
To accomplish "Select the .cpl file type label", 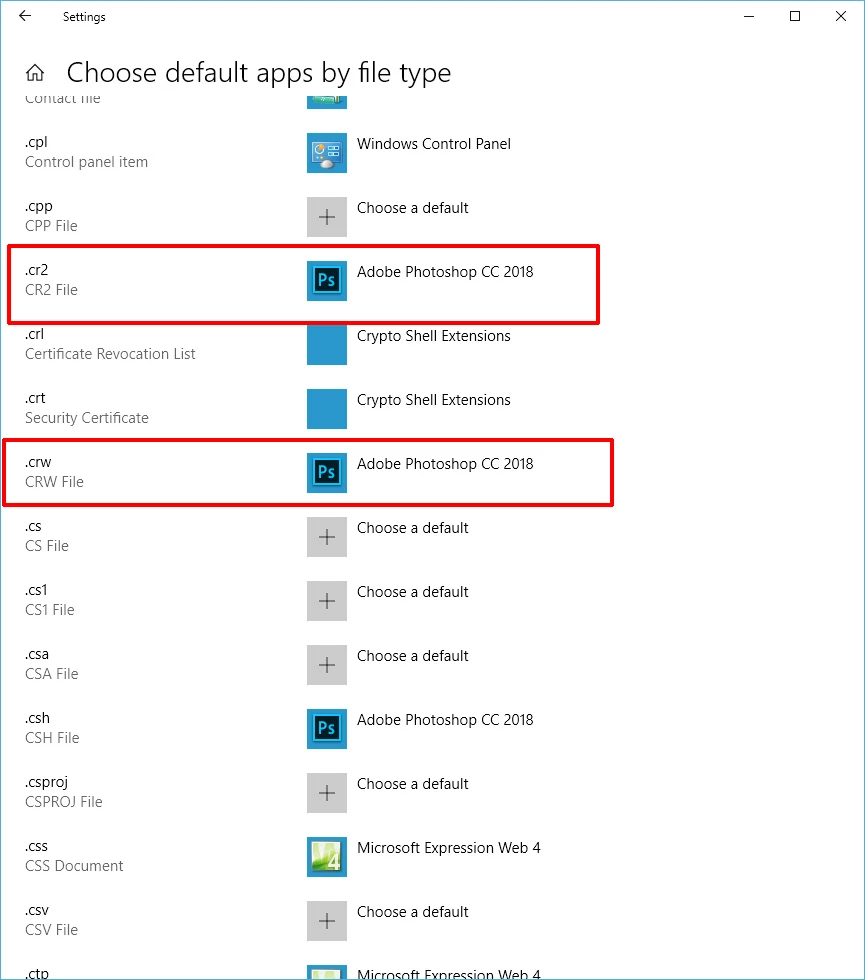I will (x=36, y=142).
